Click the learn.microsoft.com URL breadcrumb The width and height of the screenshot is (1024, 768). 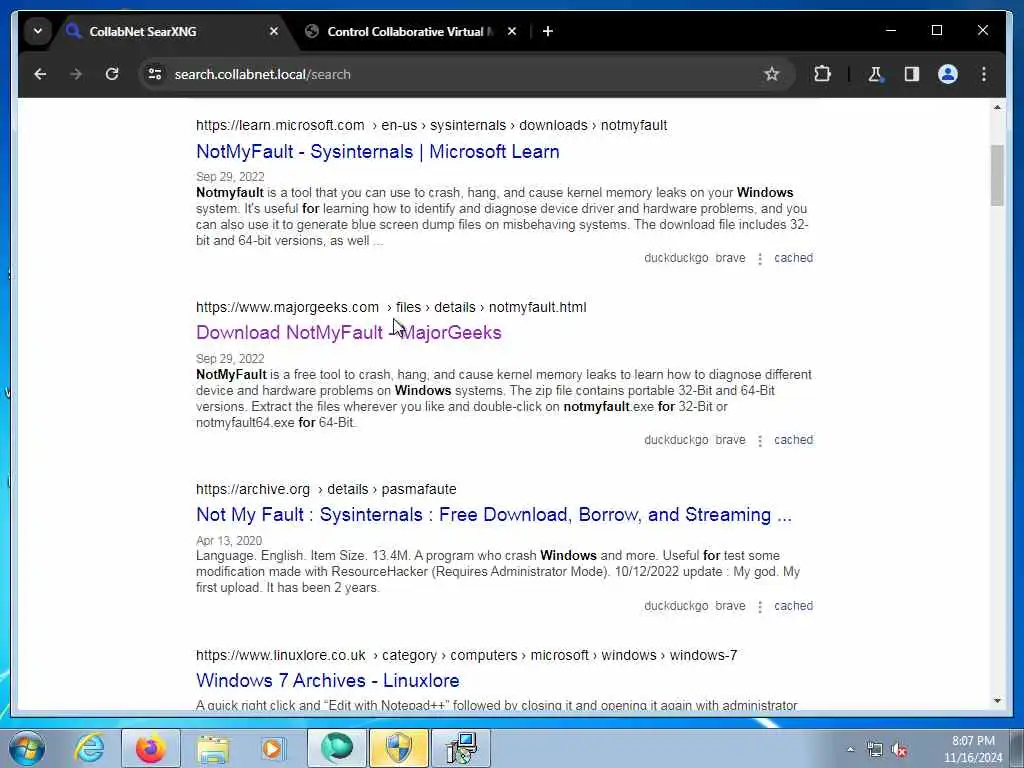[432, 125]
